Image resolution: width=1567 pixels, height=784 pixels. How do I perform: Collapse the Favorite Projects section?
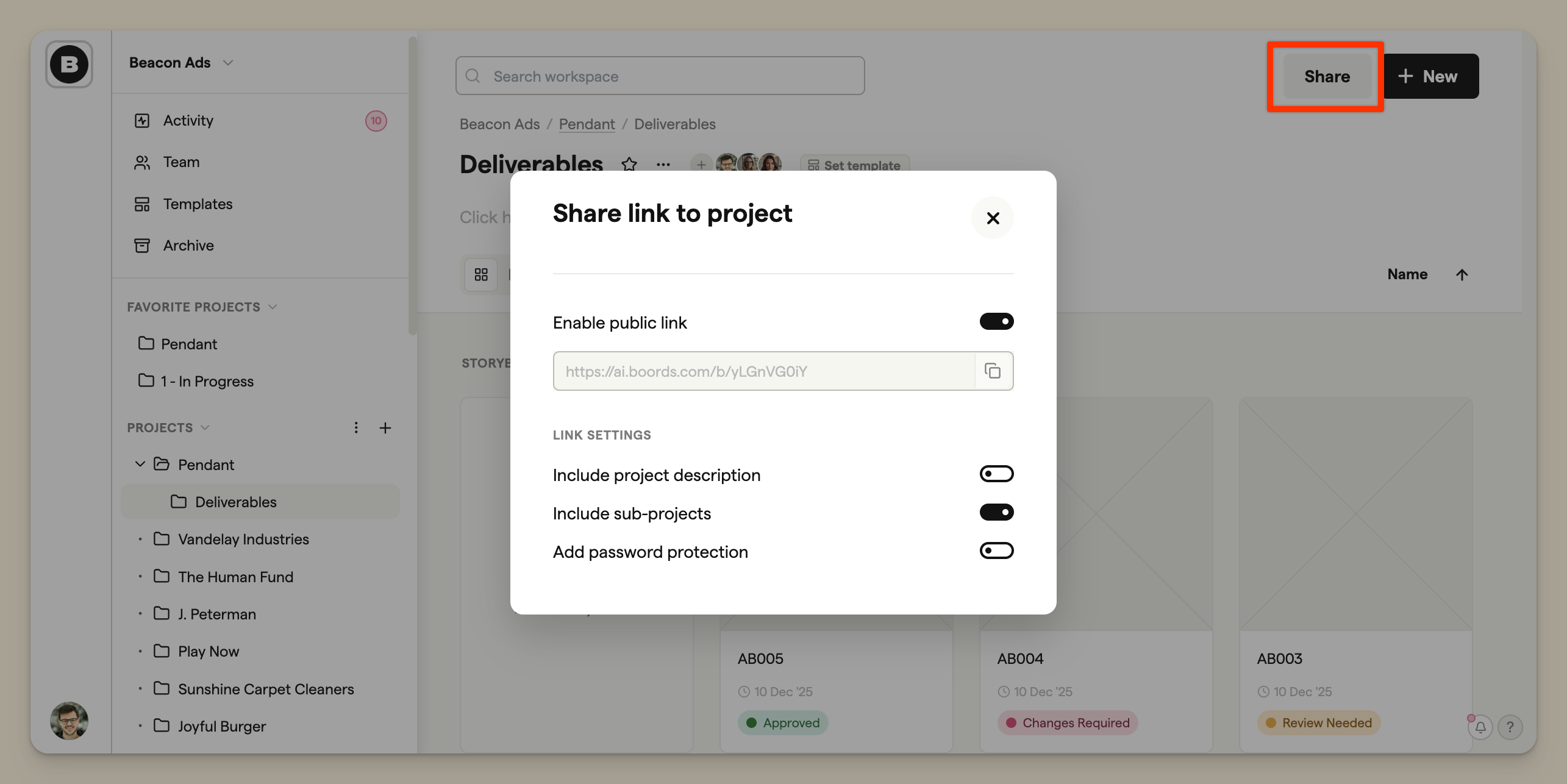[x=273, y=307]
